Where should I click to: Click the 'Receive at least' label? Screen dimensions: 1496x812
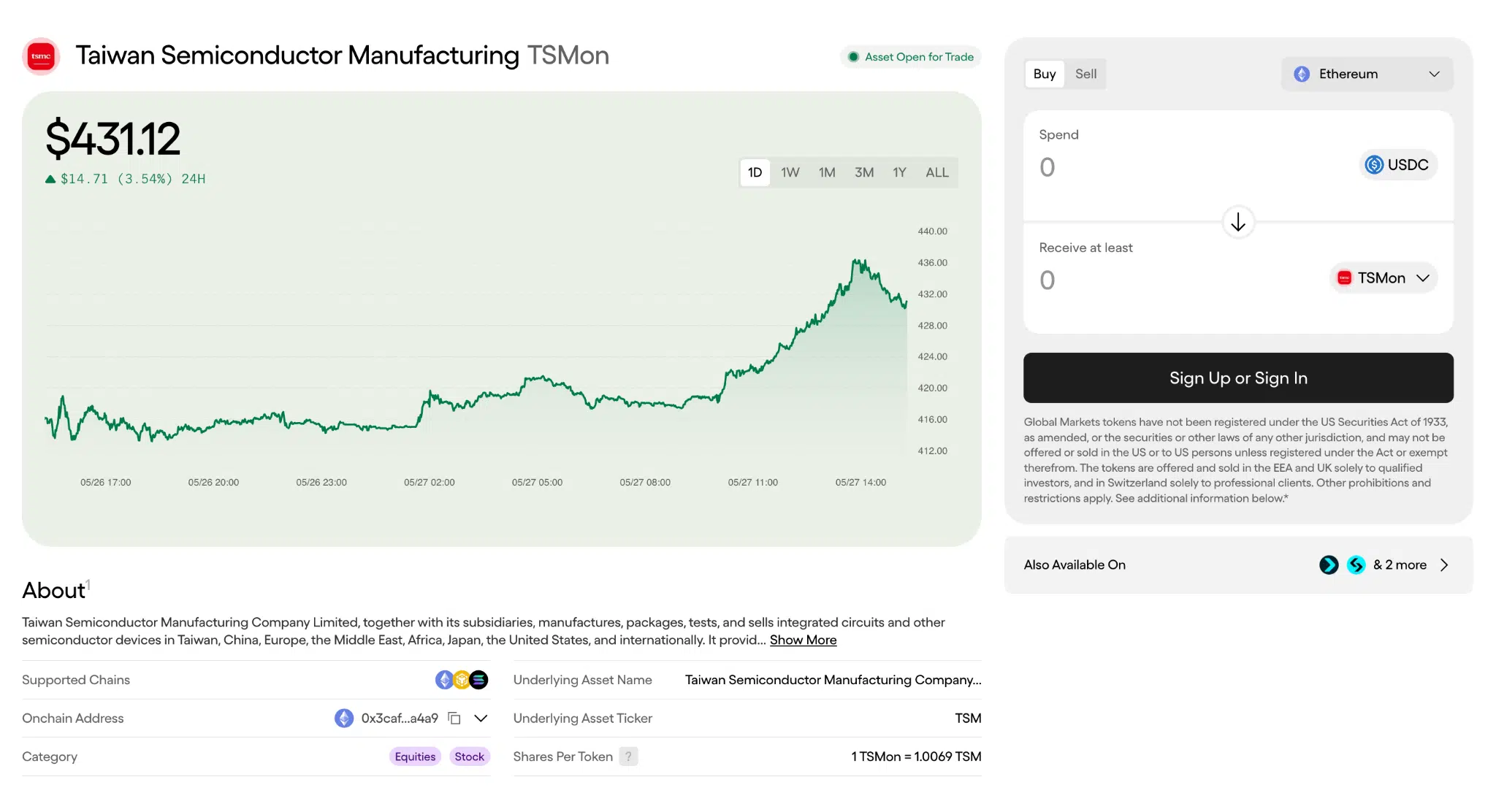(1085, 248)
